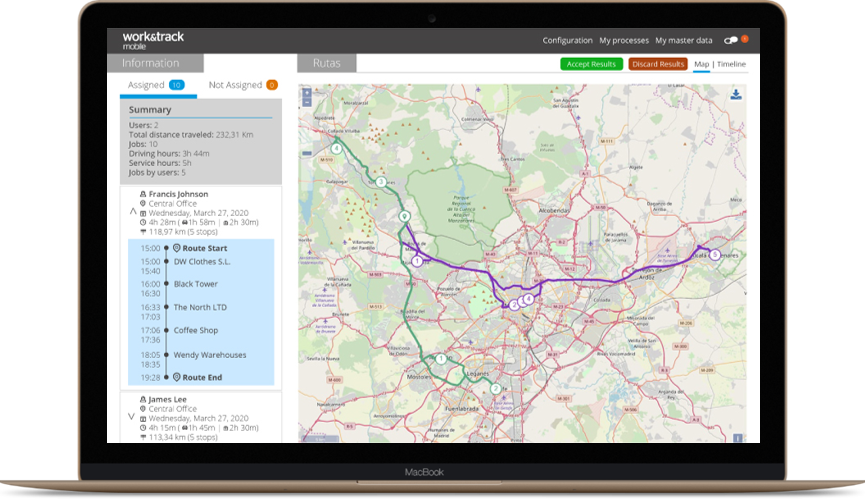The height and width of the screenshot is (499, 865).
Task: Click Francis Johnson's name
Action: (x=178, y=194)
